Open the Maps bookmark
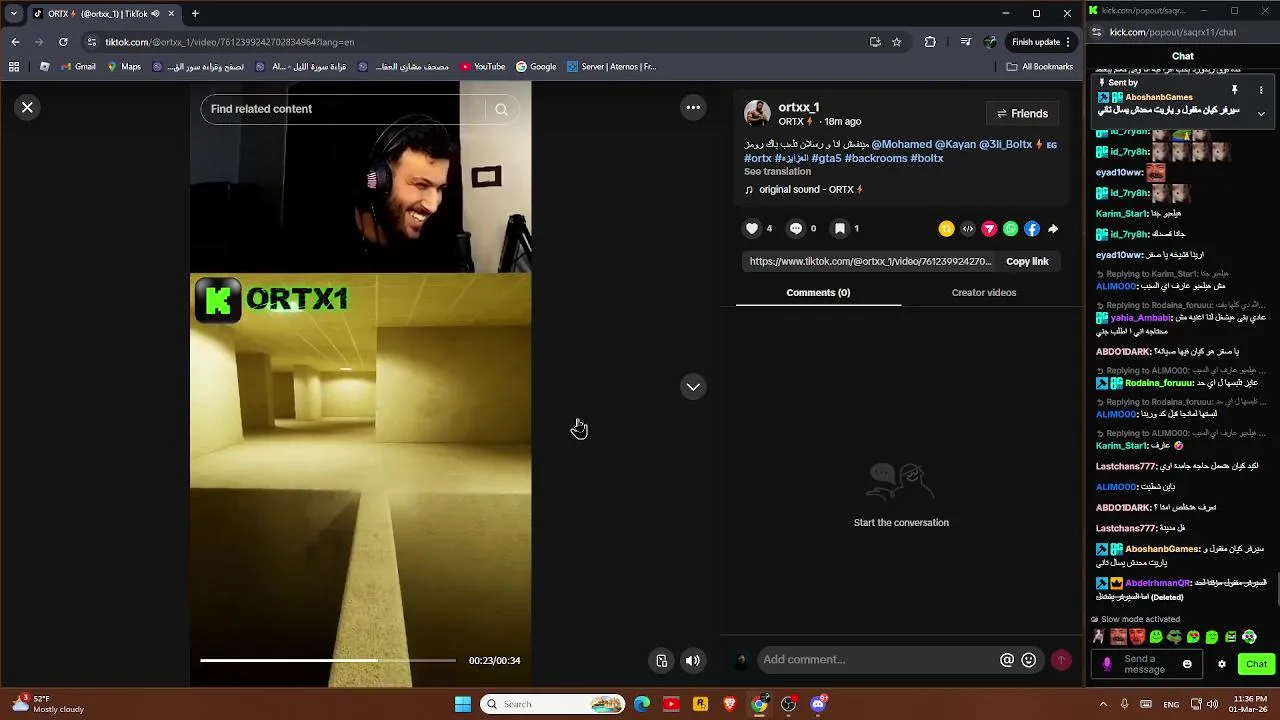The height and width of the screenshot is (720, 1280). pyautogui.click(x=123, y=67)
